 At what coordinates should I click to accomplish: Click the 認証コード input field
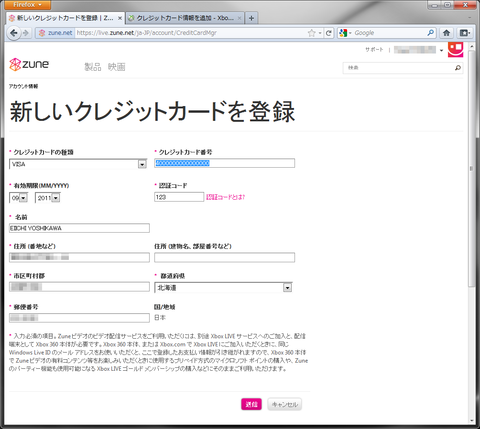(x=179, y=197)
